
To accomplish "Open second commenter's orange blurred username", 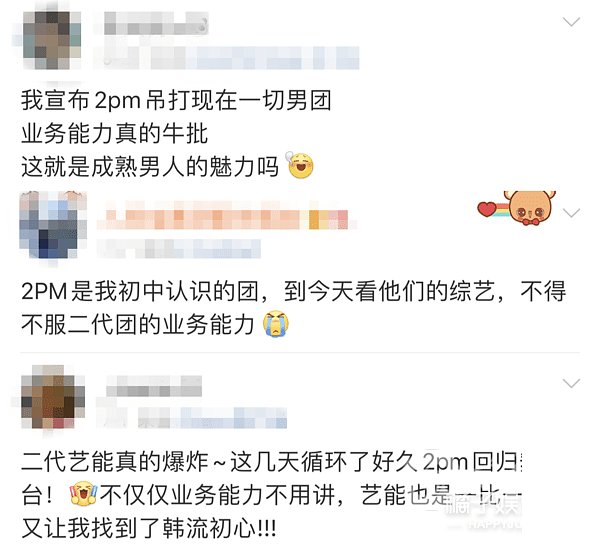I will pos(227,215).
